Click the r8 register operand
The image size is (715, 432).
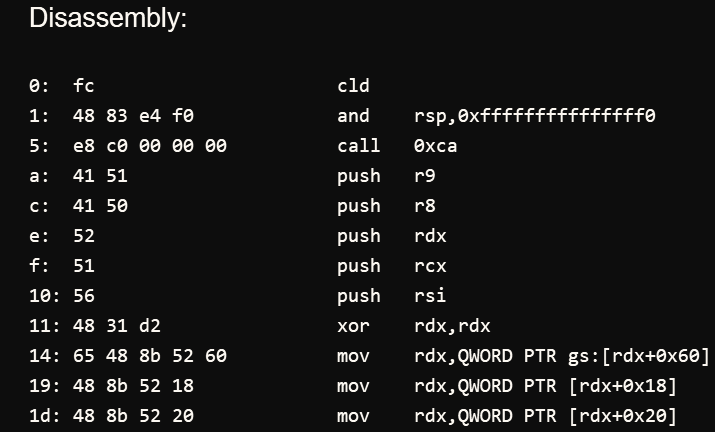pyautogui.click(x=423, y=206)
